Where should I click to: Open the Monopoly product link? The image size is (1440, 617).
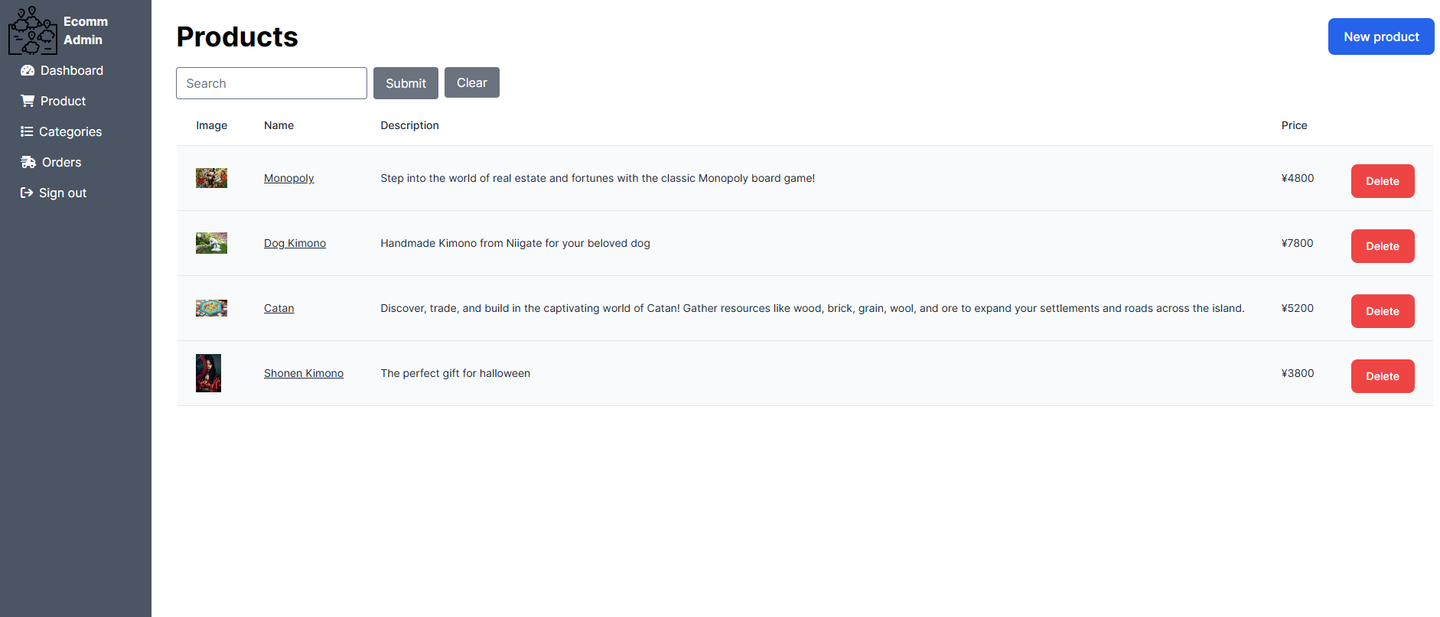289,178
